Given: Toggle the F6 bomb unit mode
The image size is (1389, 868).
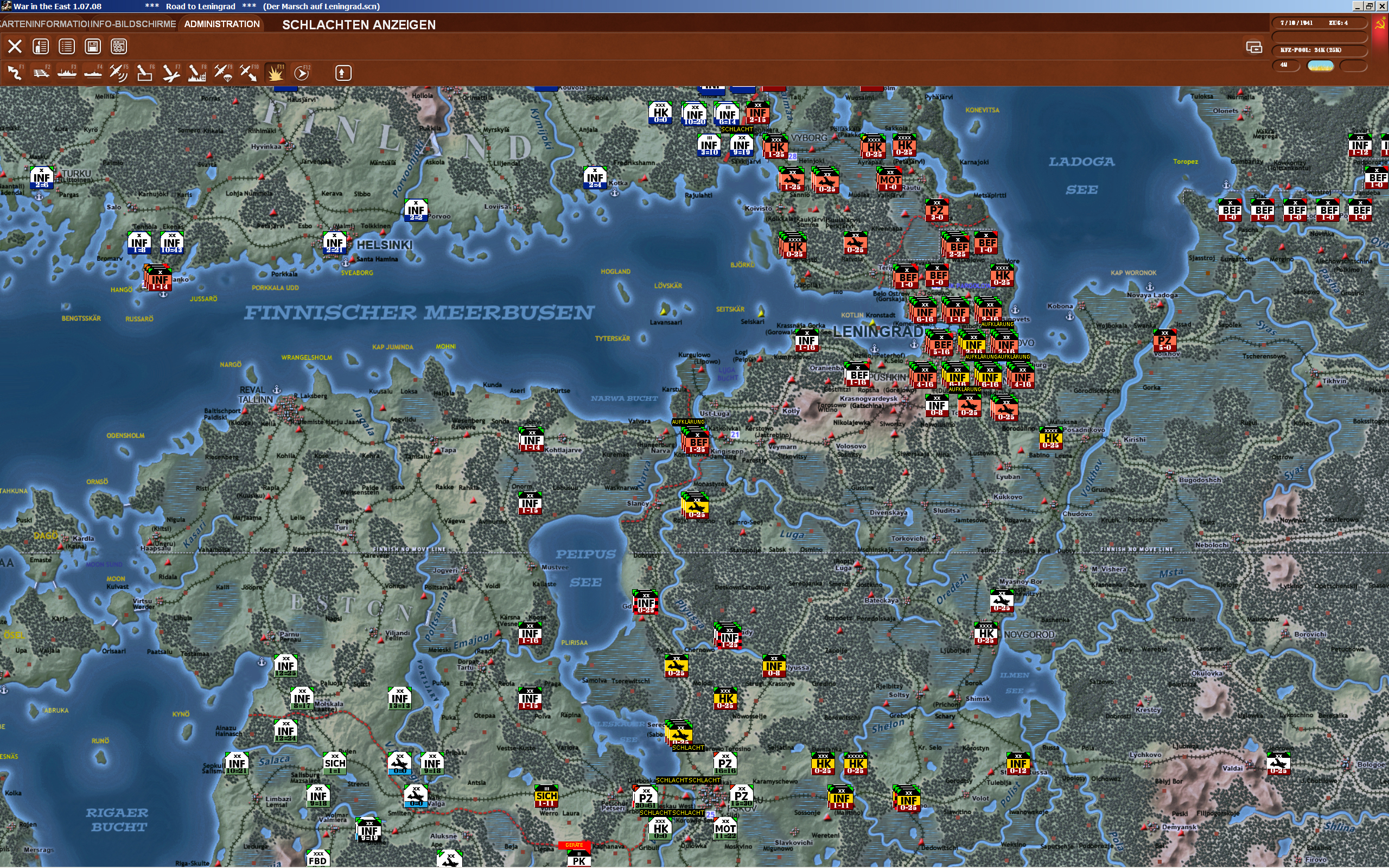Looking at the screenshot, I should pos(145,73).
